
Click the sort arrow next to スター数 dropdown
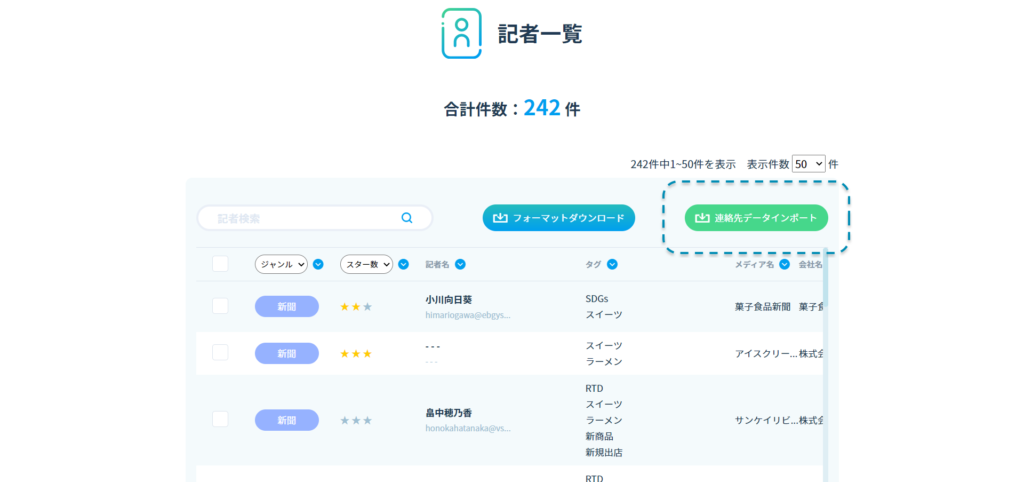(403, 265)
